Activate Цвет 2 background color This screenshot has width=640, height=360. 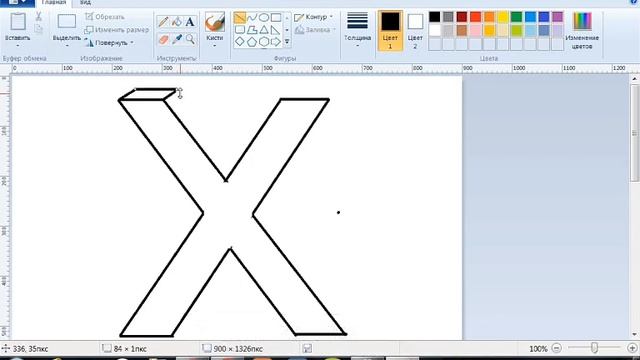(415, 31)
